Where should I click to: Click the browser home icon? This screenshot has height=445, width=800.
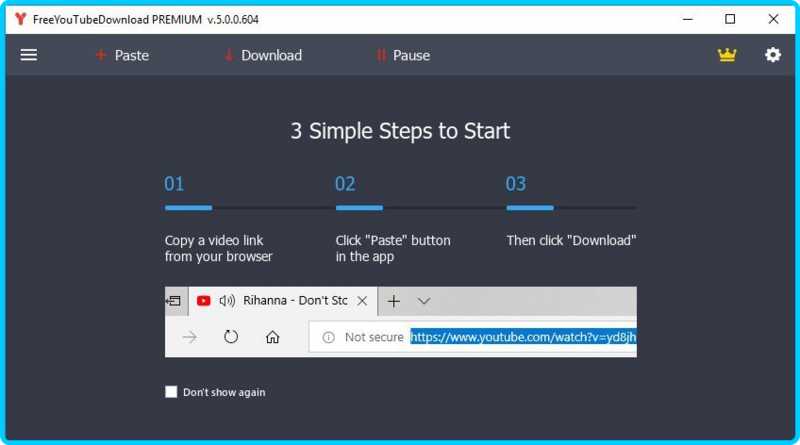pyautogui.click(x=272, y=337)
